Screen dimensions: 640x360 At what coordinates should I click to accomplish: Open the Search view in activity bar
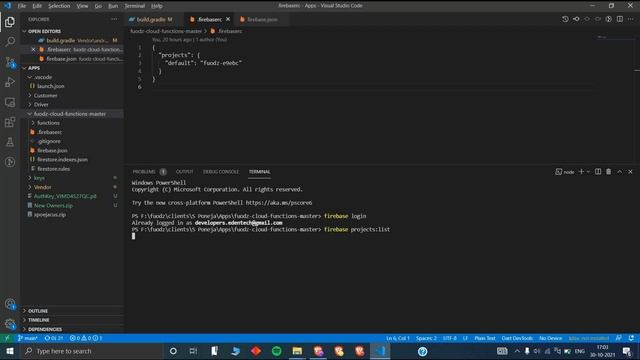(x=10, y=42)
